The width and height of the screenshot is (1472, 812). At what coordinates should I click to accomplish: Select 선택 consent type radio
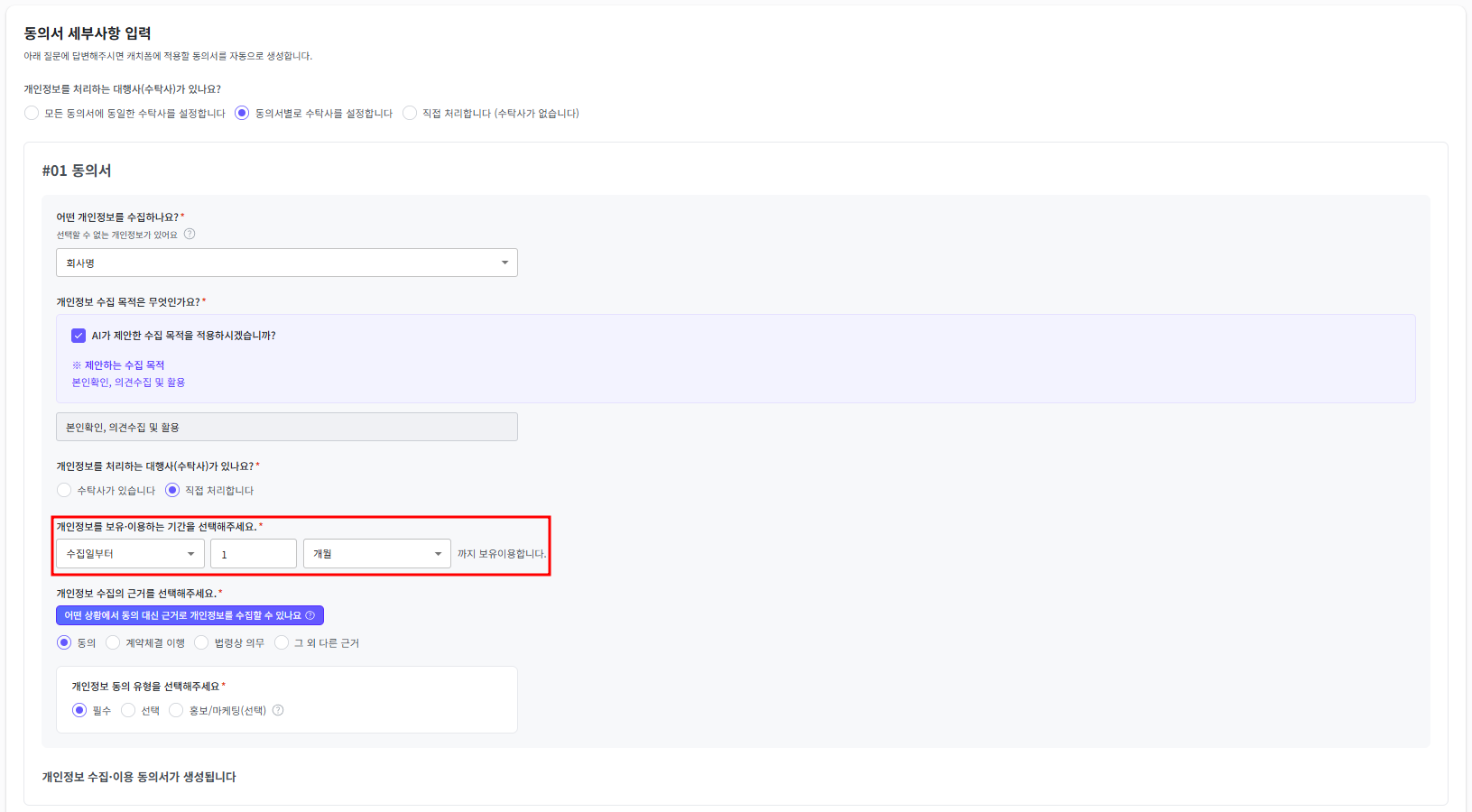128,710
